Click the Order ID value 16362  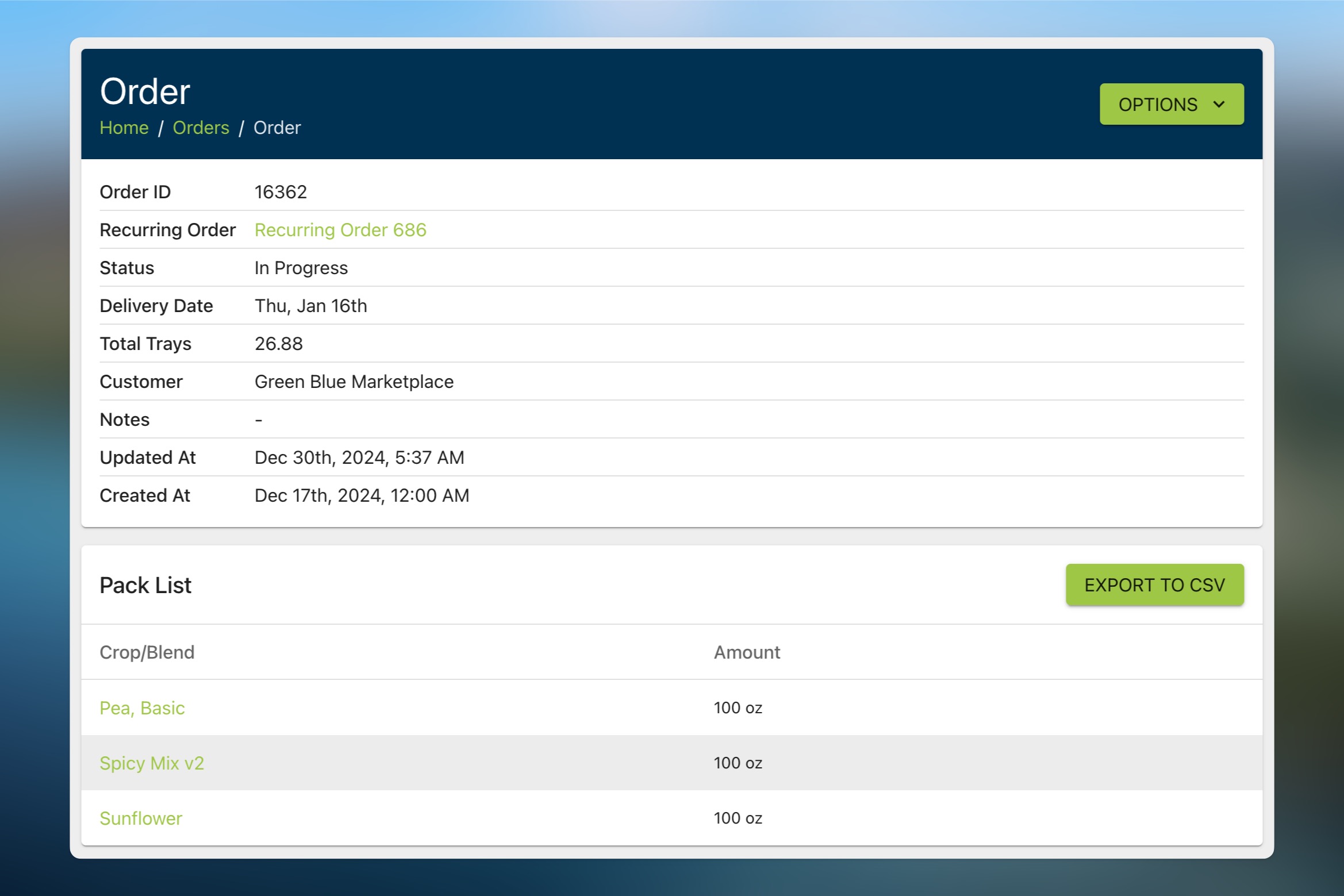pyautogui.click(x=281, y=191)
